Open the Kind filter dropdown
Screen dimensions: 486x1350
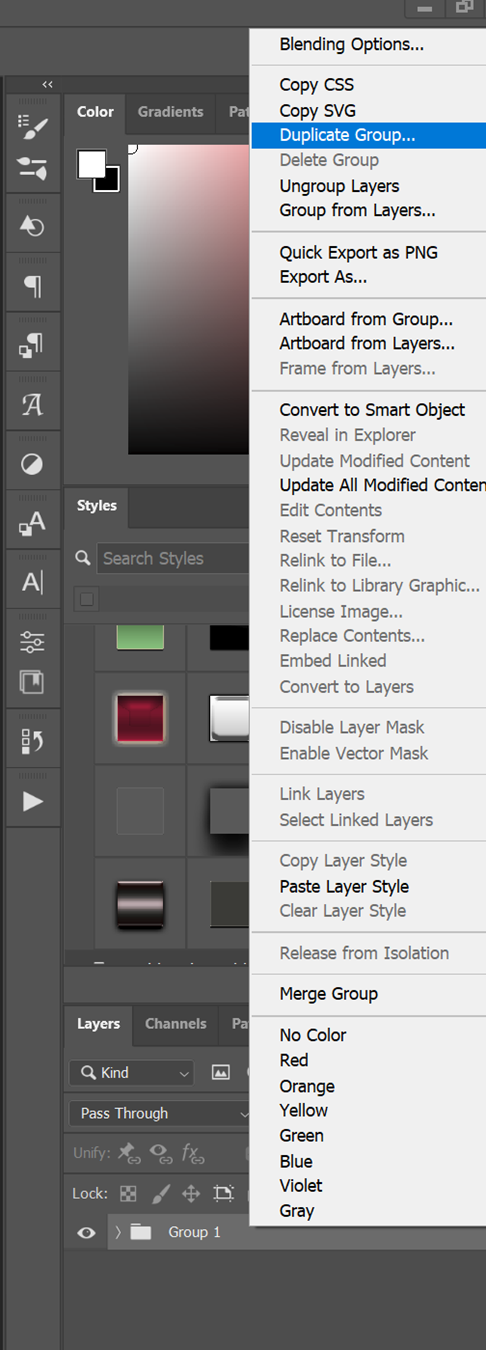pyautogui.click(x=131, y=1072)
